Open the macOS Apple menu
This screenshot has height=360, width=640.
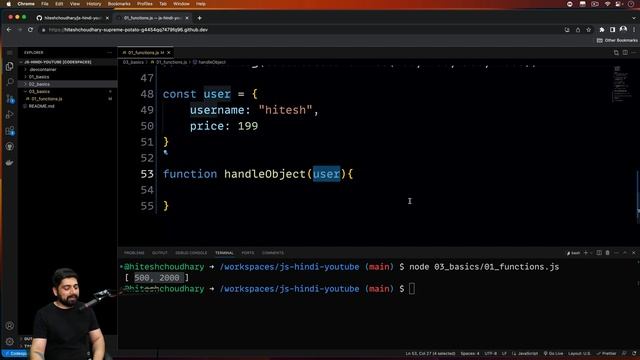[x=8, y=4]
